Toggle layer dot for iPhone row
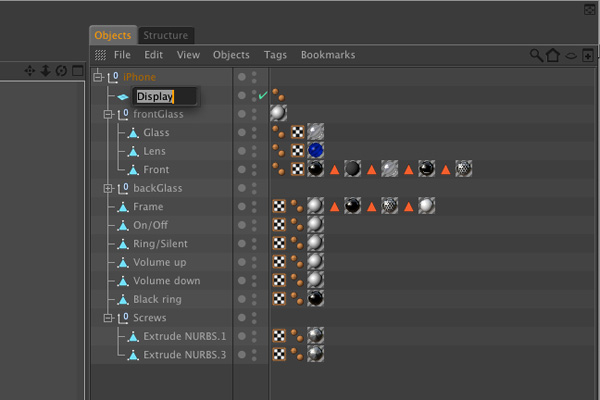The width and height of the screenshot is (600, 400). 241,77
